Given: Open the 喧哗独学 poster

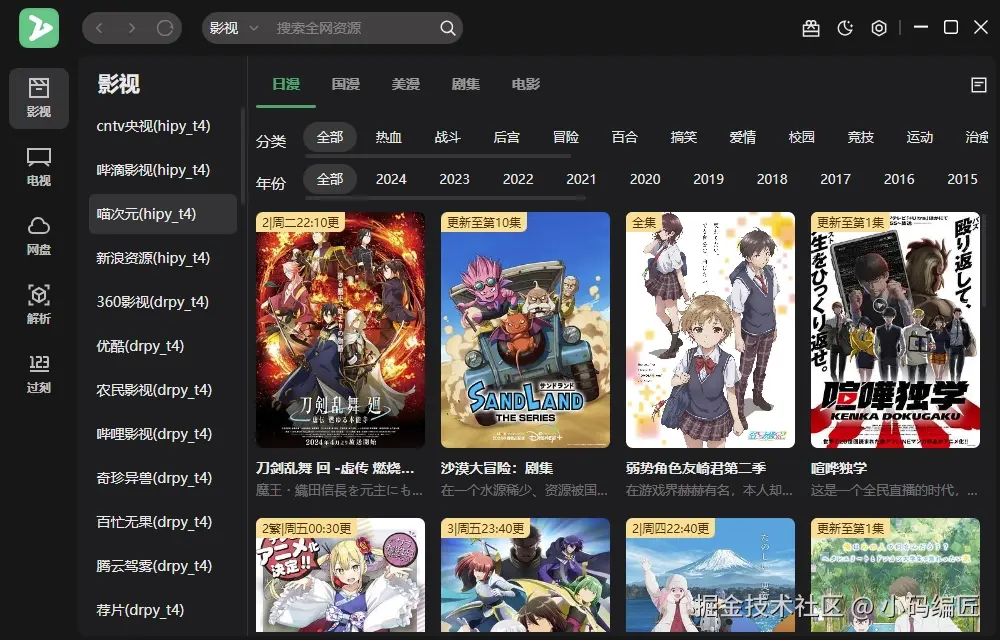Looking at the screenshot, I should (895, 330).
